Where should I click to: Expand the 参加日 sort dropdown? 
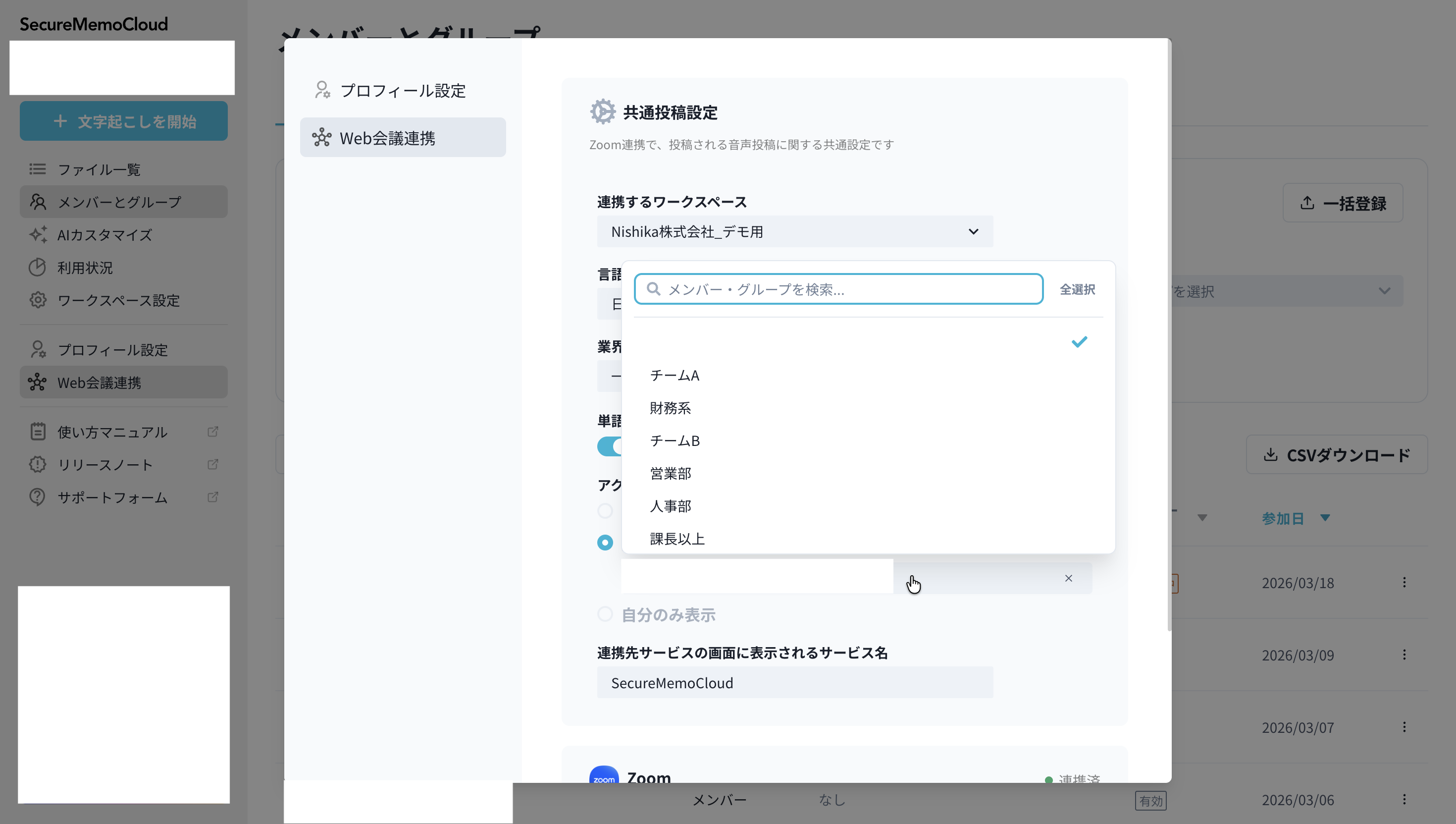1324,518
